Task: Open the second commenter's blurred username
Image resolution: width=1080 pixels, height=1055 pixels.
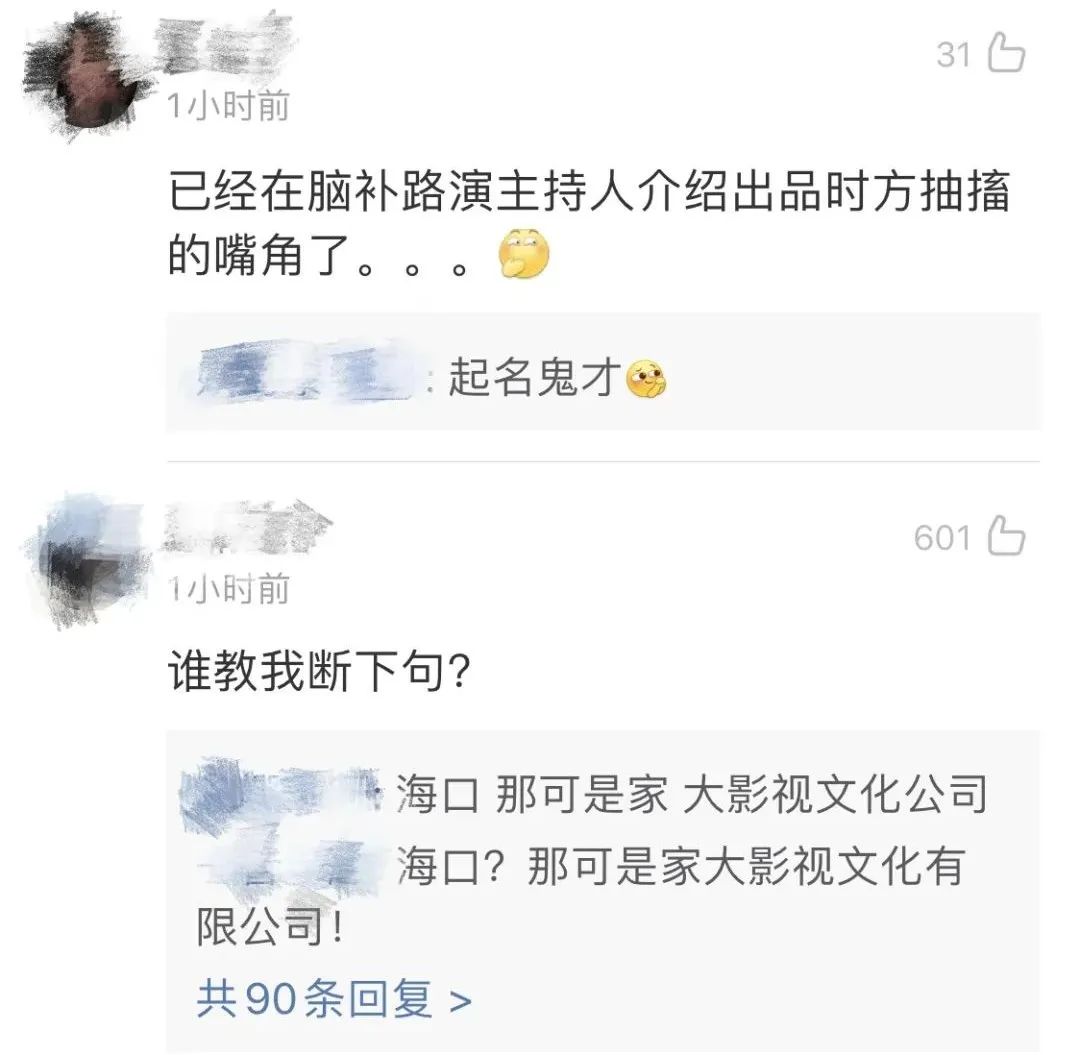Action: coord(245,527)
